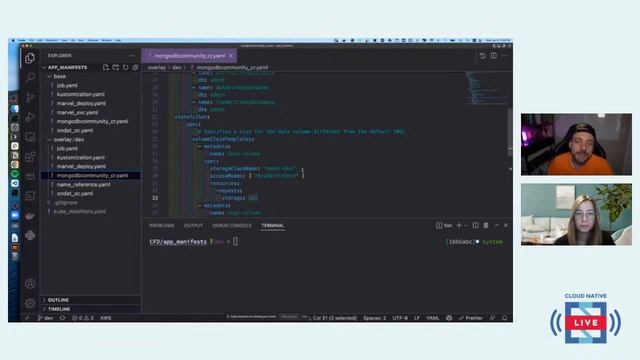Create a new file in APP_MANIFESTS
Screen dimensions: 640x360
106,67
